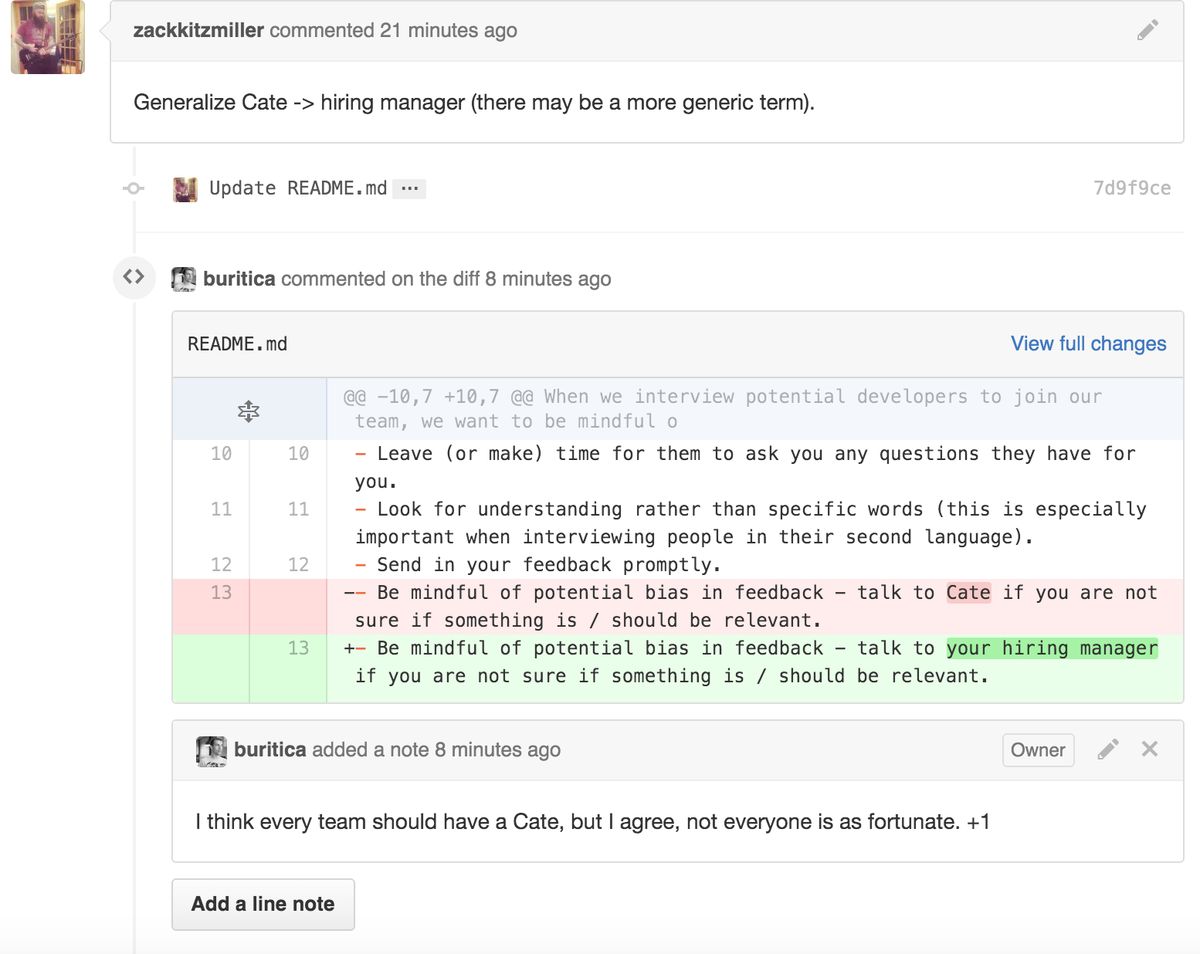Click the edit pencil on buritica's note
Viewport: 1200px width, 954px height.
click(1108, 748)
